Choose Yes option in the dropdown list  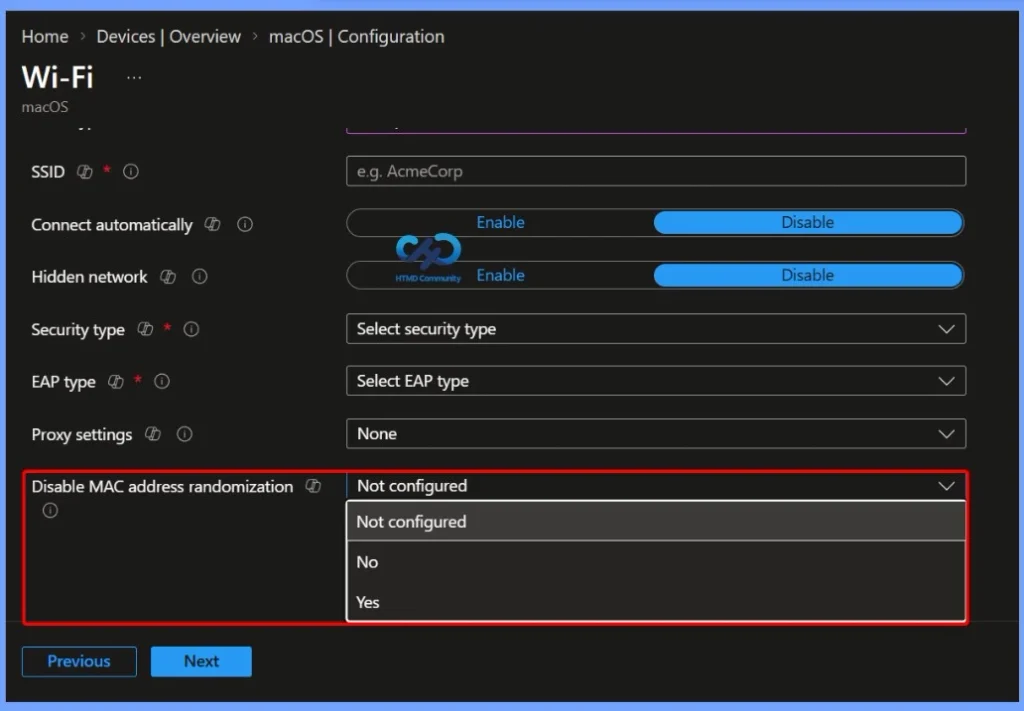click(x=656, y=602)
